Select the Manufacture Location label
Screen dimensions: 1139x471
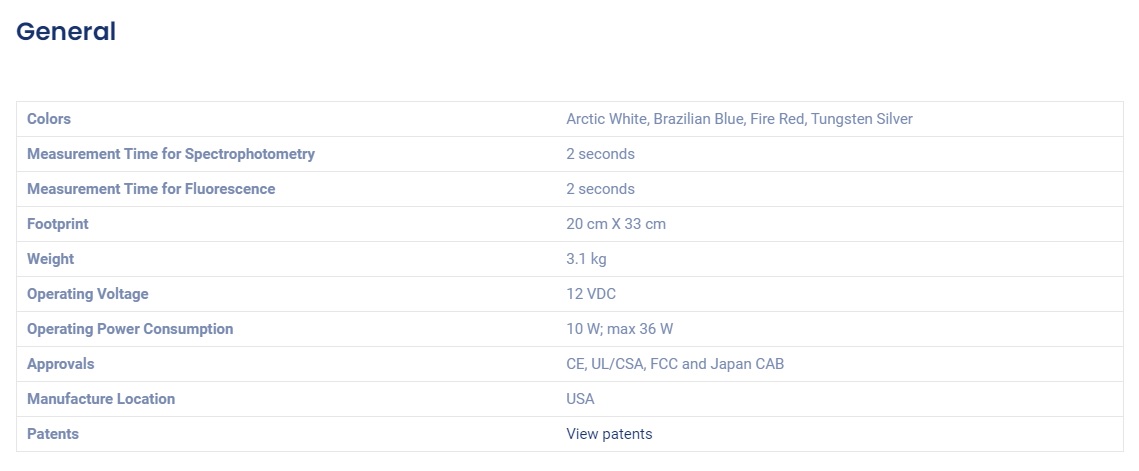pyautogui.click(x=101, y=399)
